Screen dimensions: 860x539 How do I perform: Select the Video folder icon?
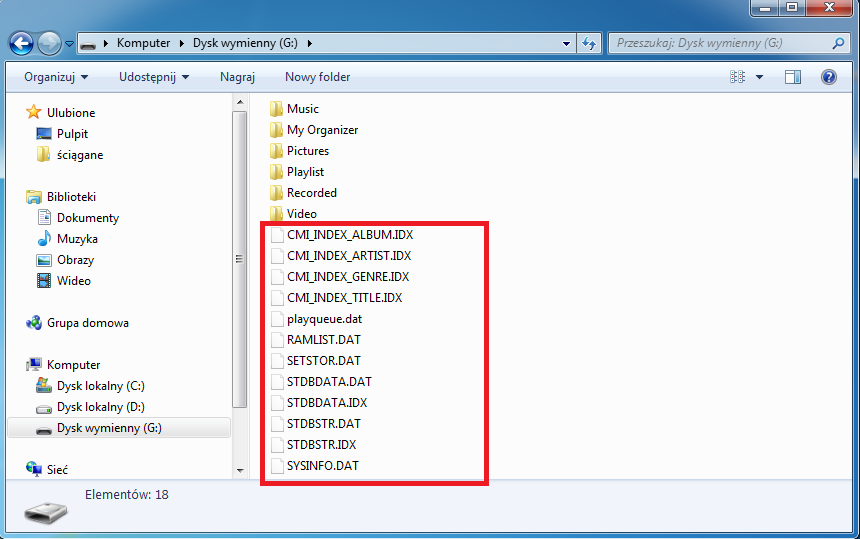[x=276, y=213]
